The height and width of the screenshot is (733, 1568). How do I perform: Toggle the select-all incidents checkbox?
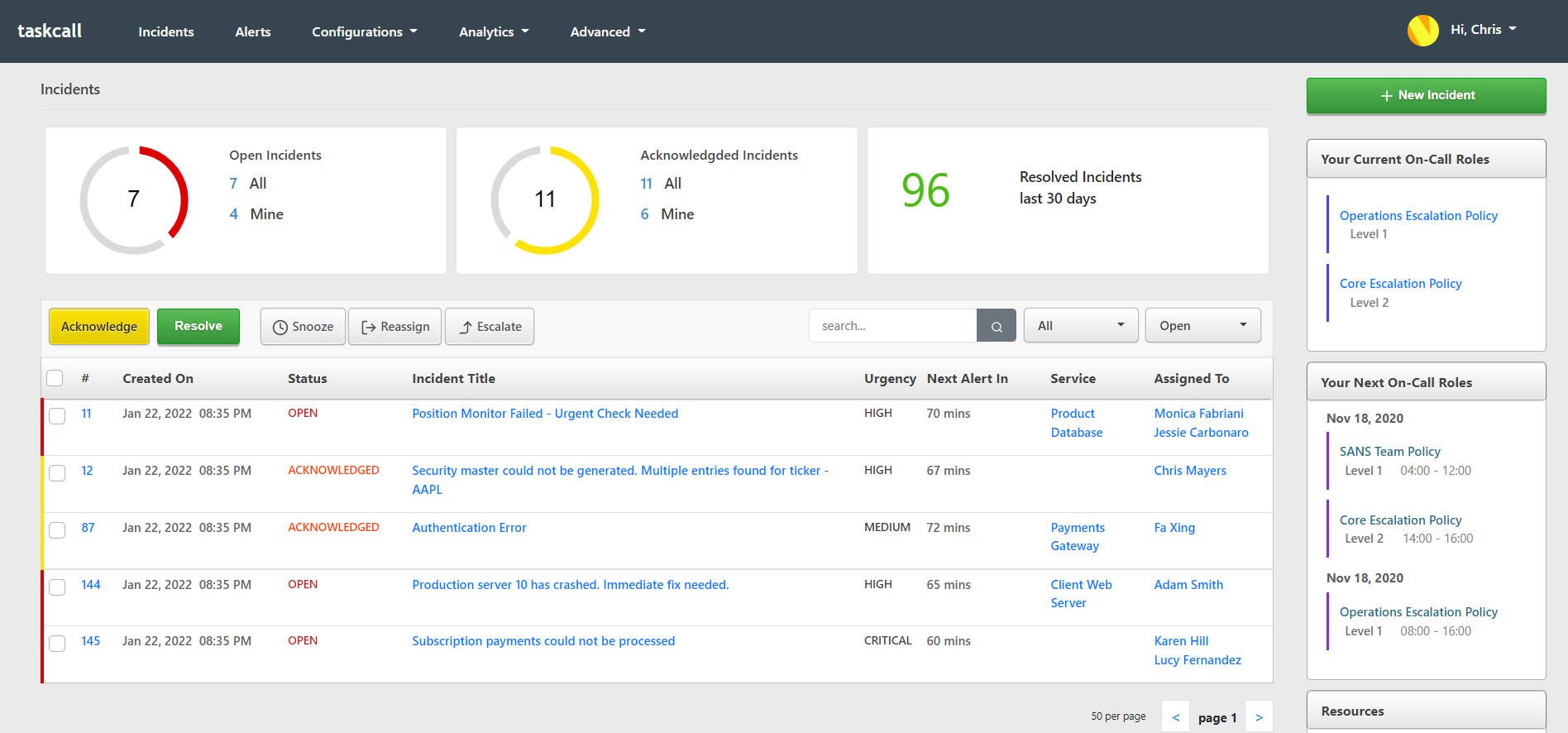click(55, 378)
